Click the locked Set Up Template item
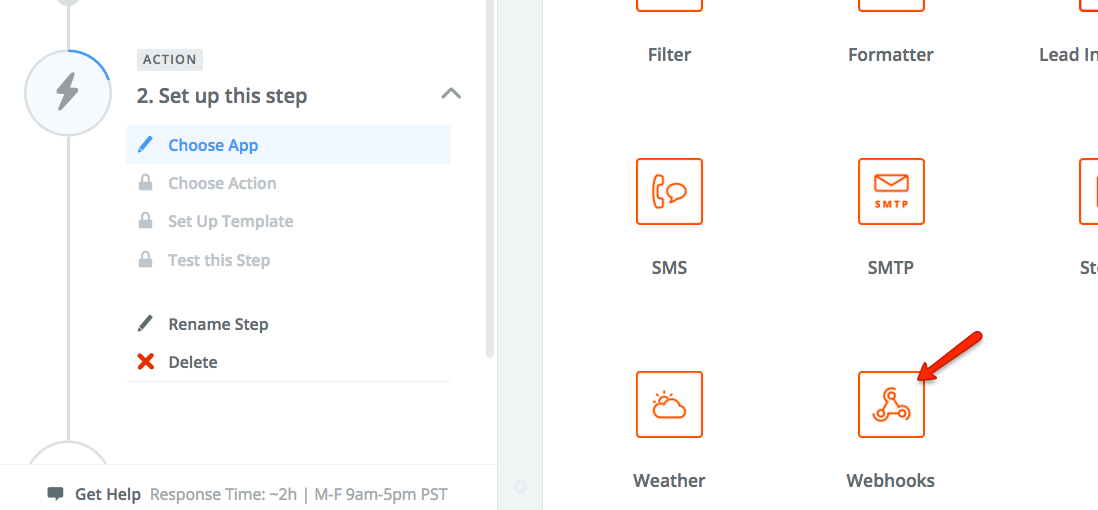Screen dimensions: 1098x510 pos(230,221)
